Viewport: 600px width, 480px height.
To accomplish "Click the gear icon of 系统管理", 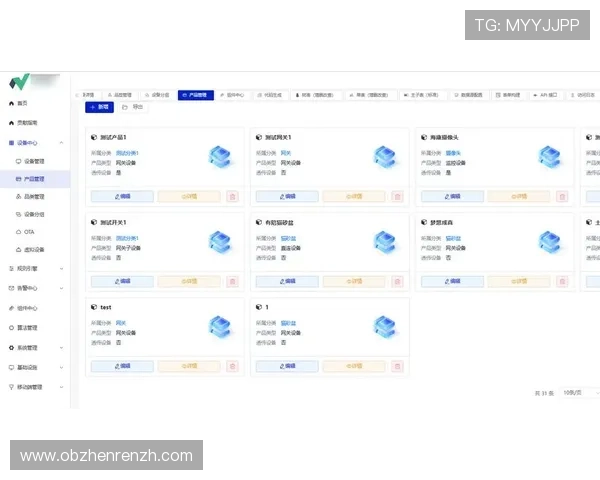I will coord(11,348).
